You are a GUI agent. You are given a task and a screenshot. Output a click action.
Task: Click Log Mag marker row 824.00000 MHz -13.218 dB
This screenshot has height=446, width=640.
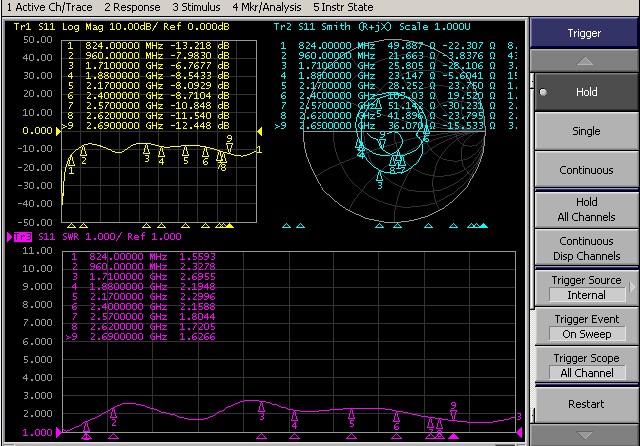(148, 46)
